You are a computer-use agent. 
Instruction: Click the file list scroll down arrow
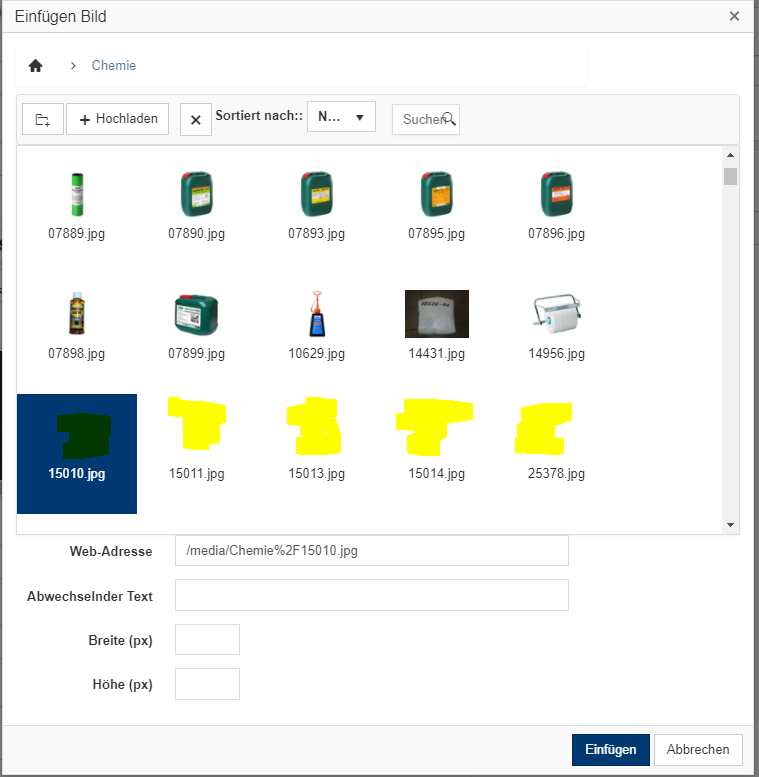coord(730,525)
